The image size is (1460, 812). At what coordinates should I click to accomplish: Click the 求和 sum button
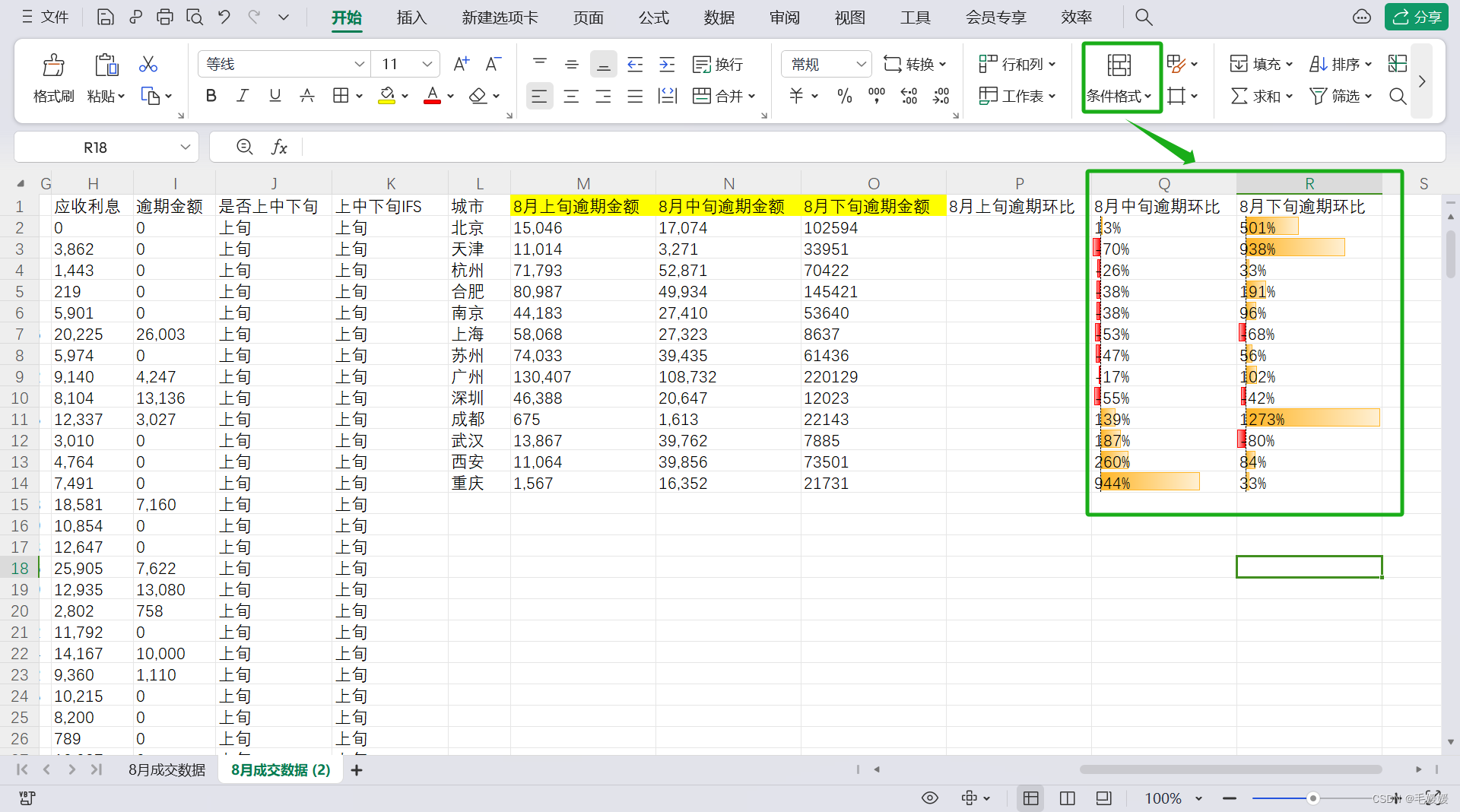click(x=1262, y=96)
